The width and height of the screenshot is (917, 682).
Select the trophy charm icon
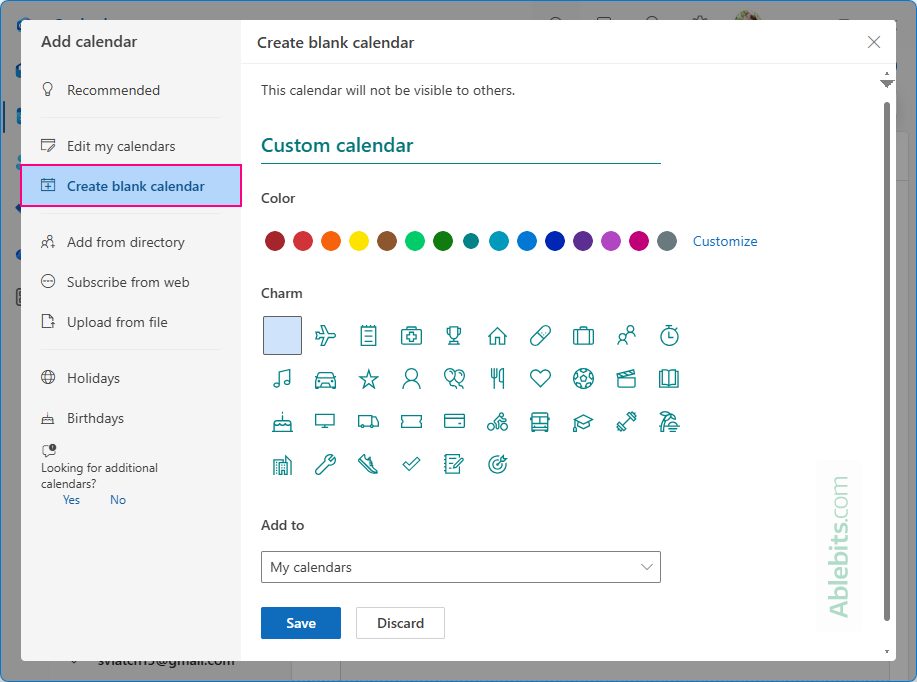pyautogui.click(x=454, y=336)
